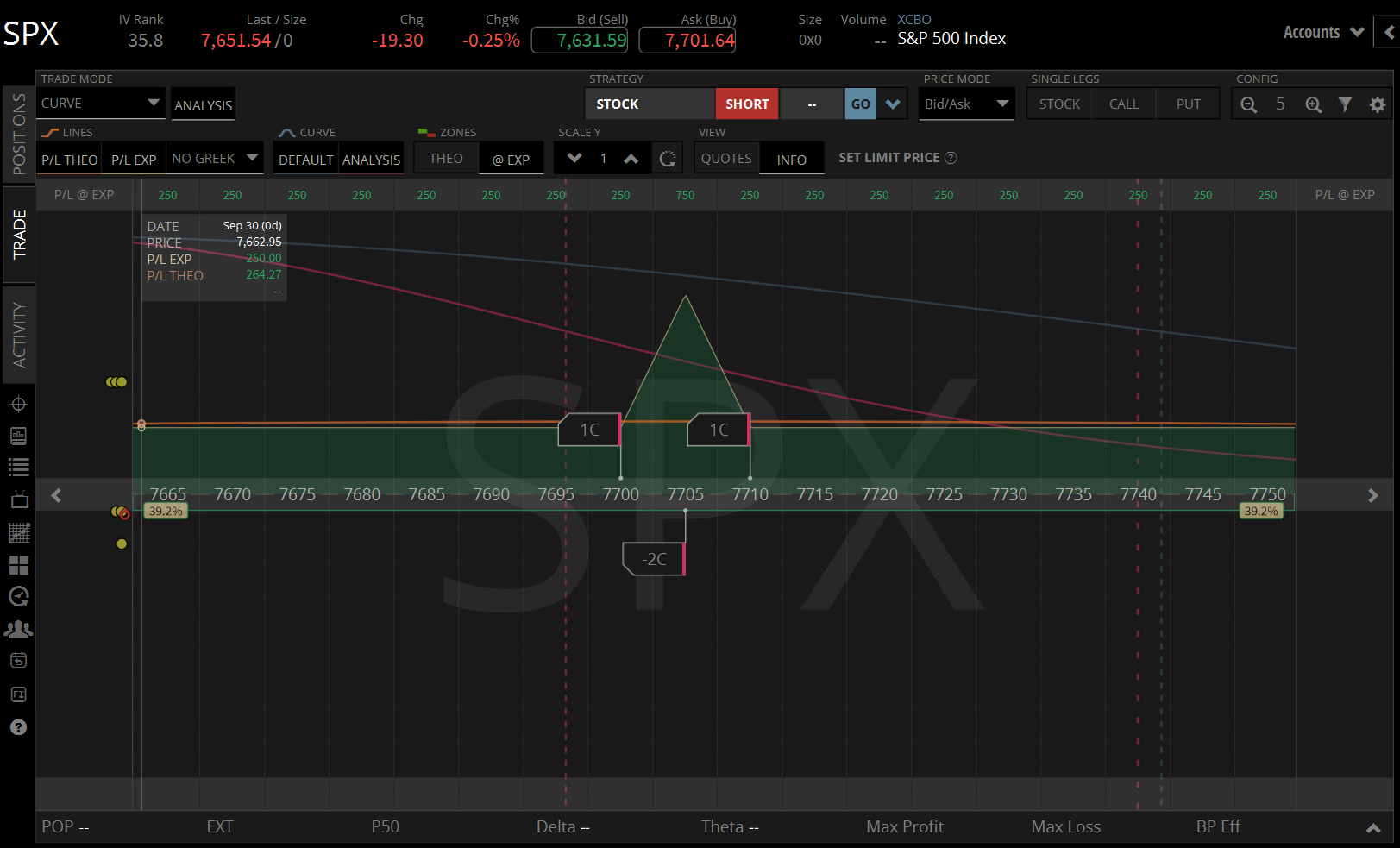Open the crosshair target sidebar icon
Image resolution: width=1400 pixels, height=848 pixels.
(x=18, y=404)
